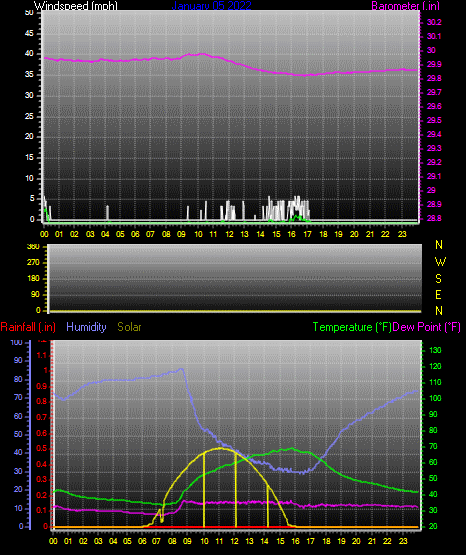
Task: Click the Barometer (.in) axis title
Action: (x=405, y=6)
